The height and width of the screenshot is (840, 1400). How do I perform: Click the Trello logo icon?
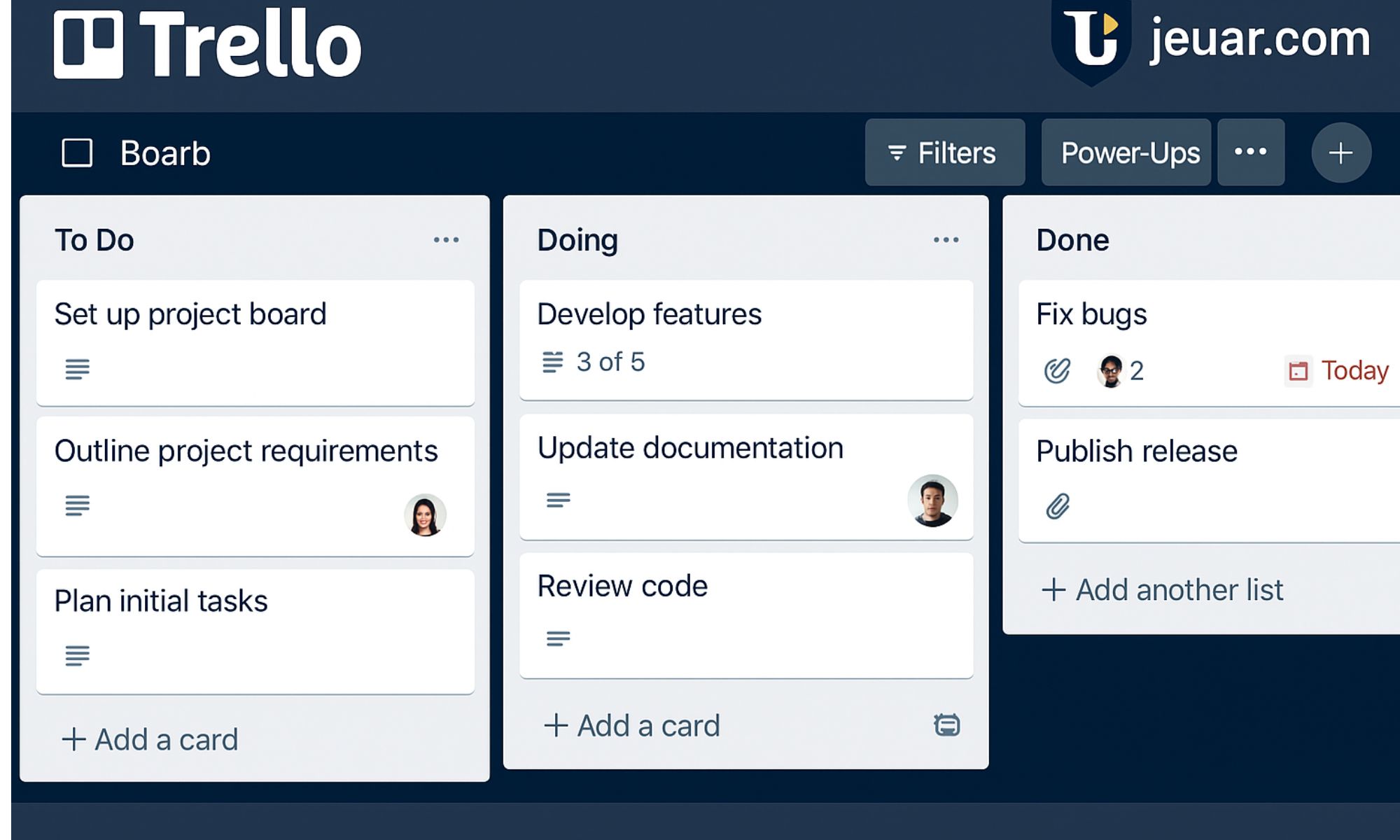pyautogui.click(x=88, y=44)
